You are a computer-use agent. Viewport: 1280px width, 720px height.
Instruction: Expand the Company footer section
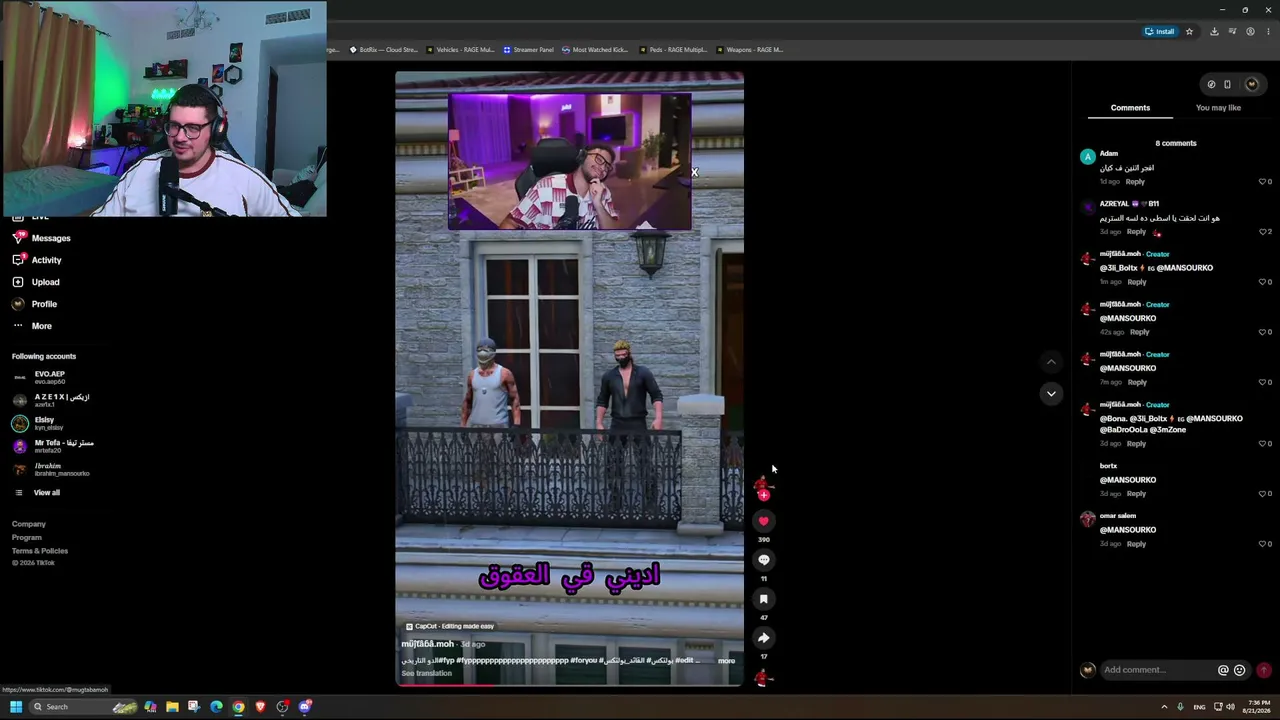(x=29, y=524)
